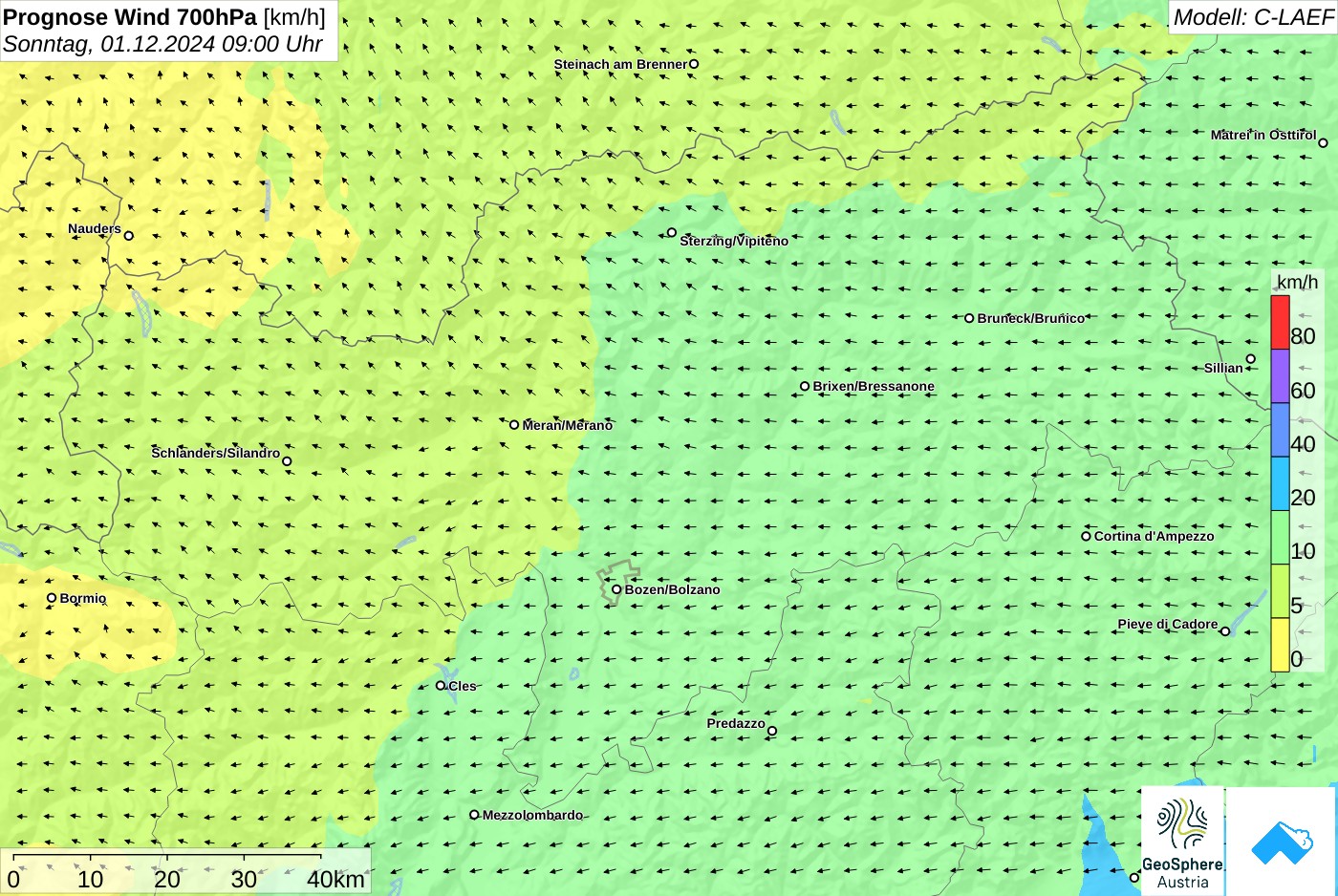Click the 'Bruneck/Brunico' city label
The width and height of the screenshot is (1338, 896).
point(1031,318)
